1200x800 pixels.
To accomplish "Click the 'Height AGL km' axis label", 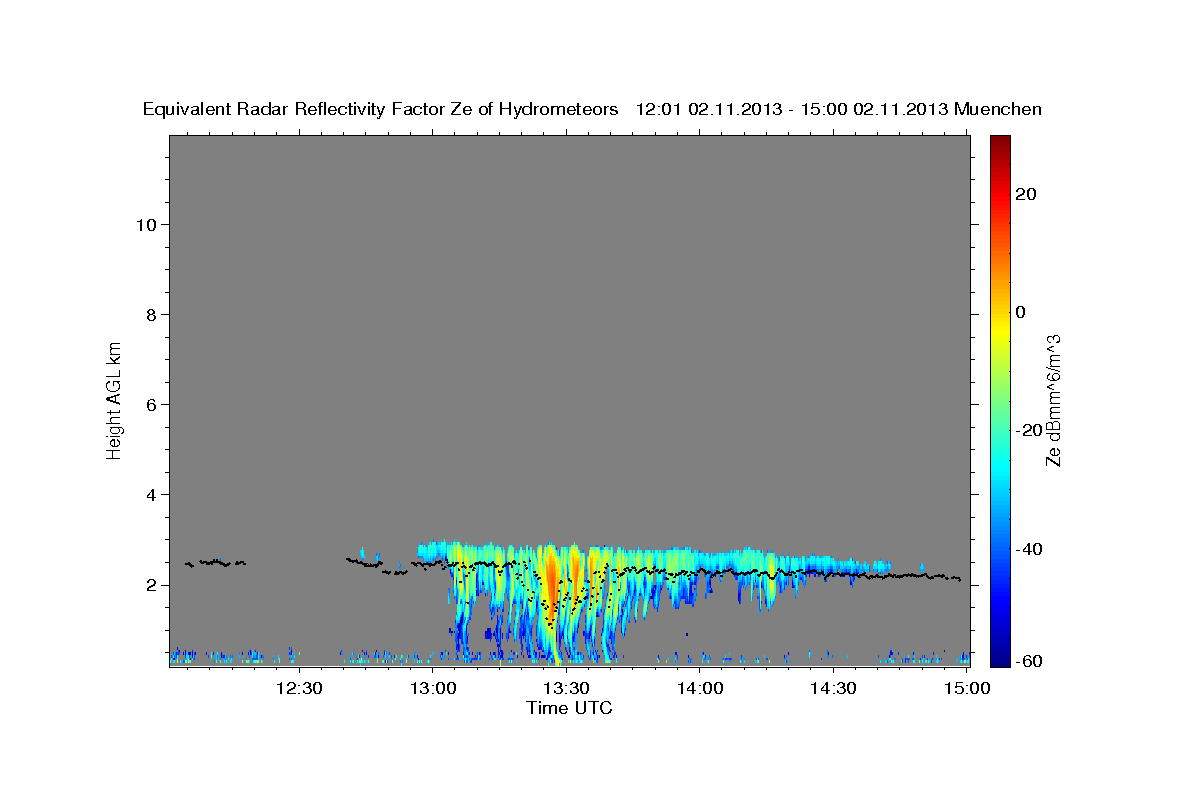I will pos(115,399).
